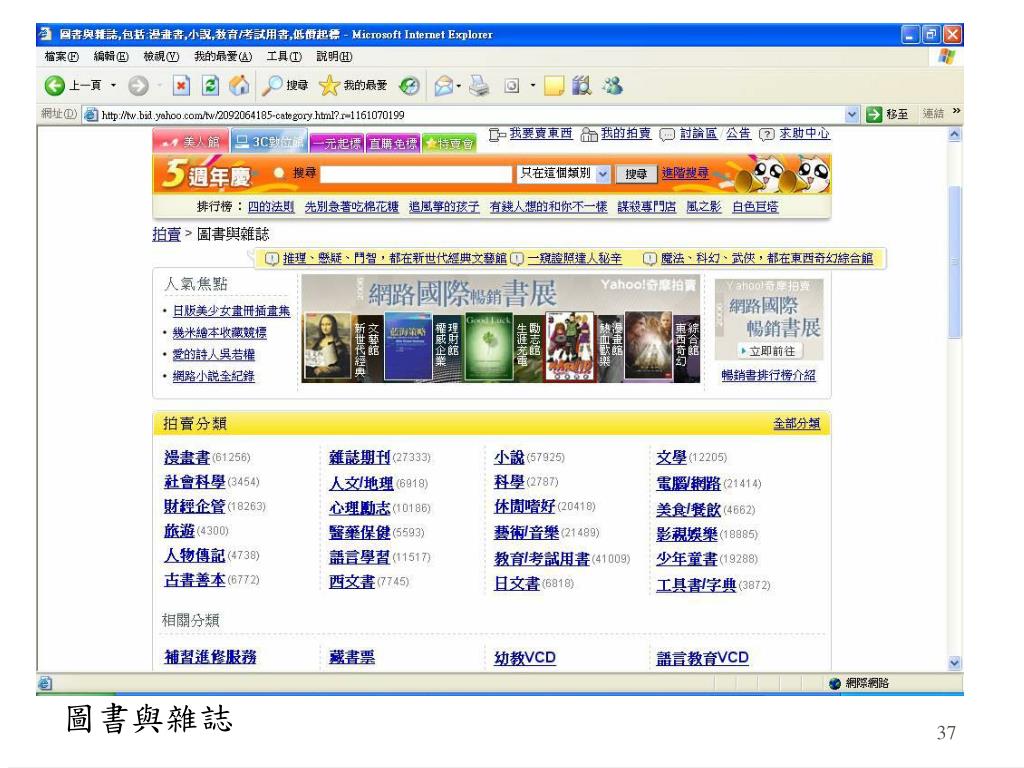This screenshot has height=768, width=1024.
Task: Open the 小說 category
Action: 509,457
